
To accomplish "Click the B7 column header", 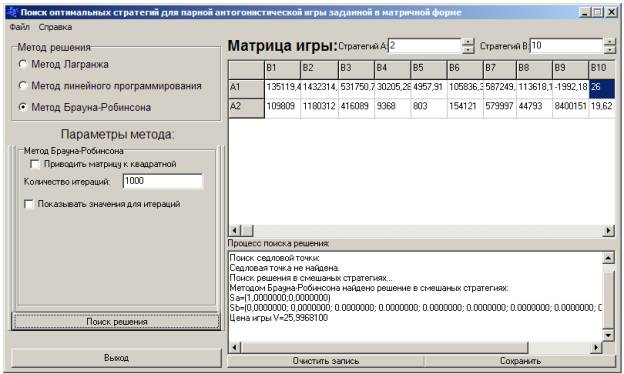I will [500, 70].
